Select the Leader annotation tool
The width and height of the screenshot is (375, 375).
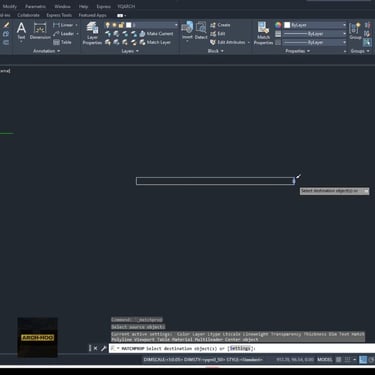65,34
